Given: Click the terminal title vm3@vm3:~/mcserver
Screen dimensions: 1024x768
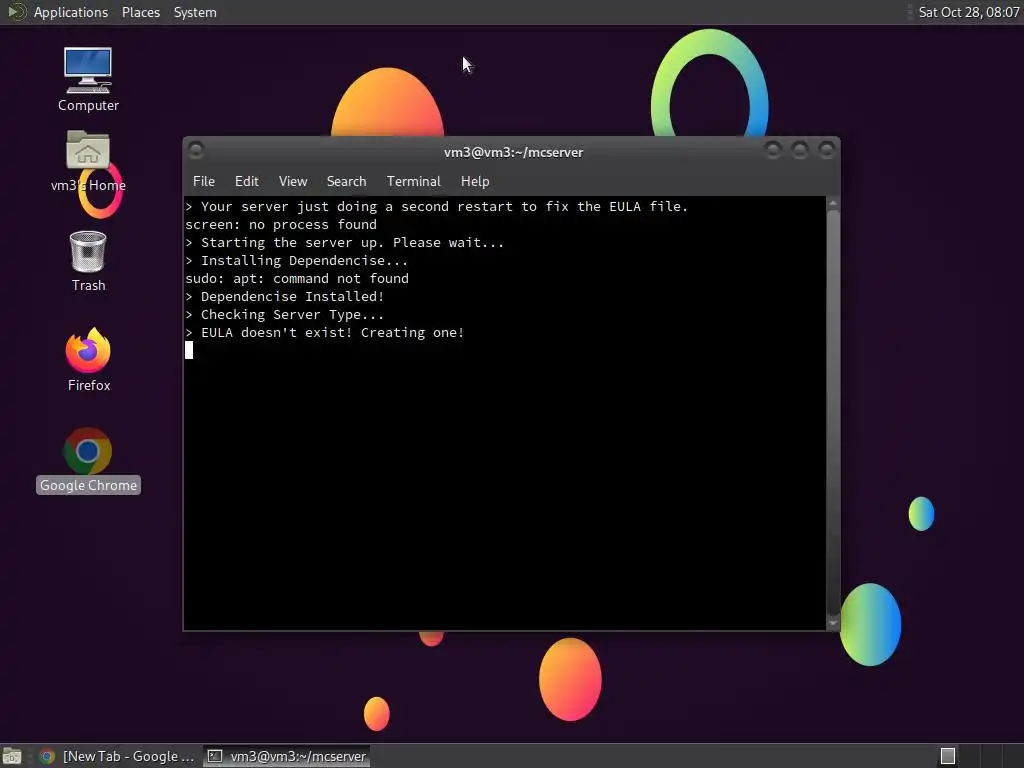Looking at the screenshot, I should click(513, 152).
